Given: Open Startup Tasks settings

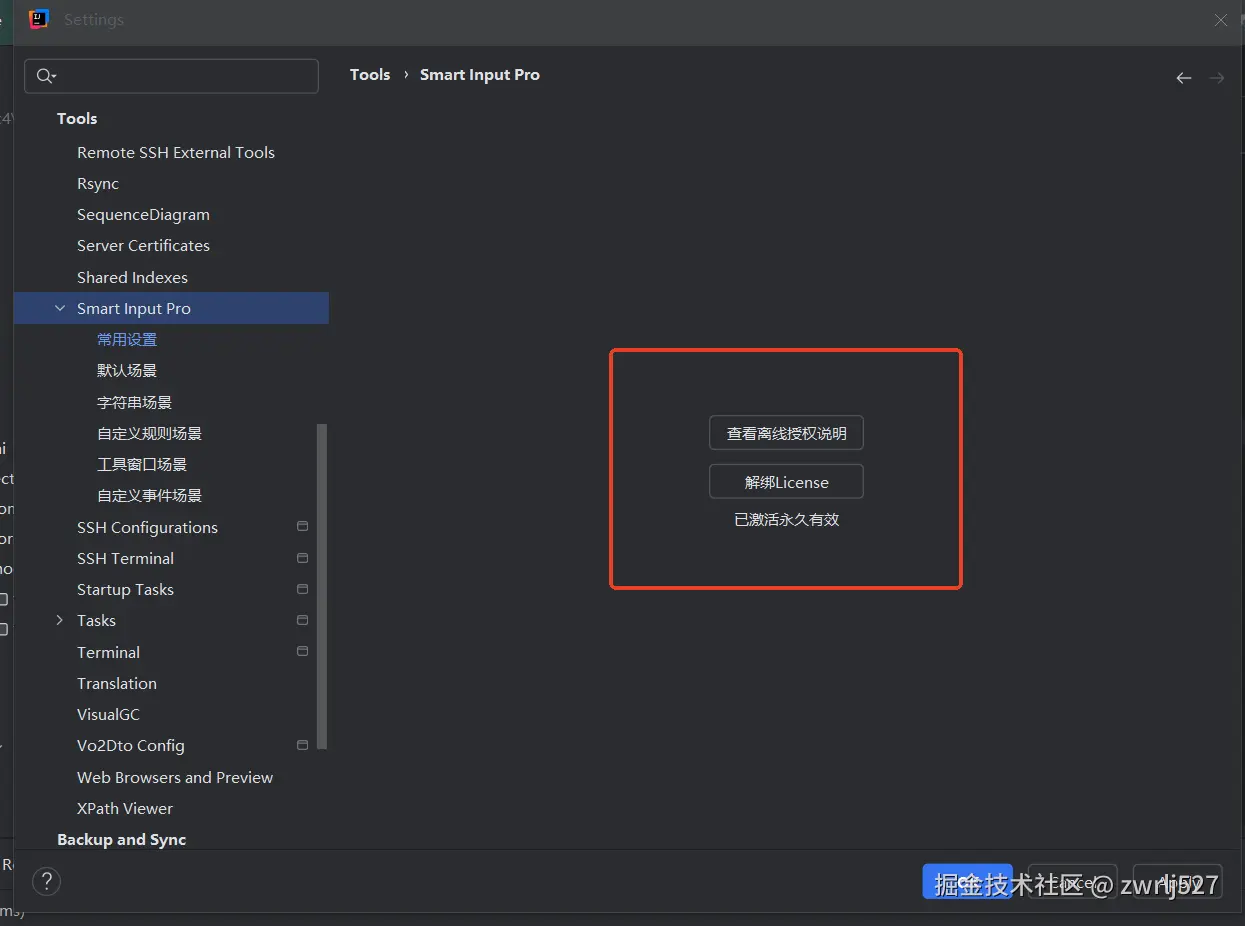Looking at the screenshot, I should tap(125, 589).
